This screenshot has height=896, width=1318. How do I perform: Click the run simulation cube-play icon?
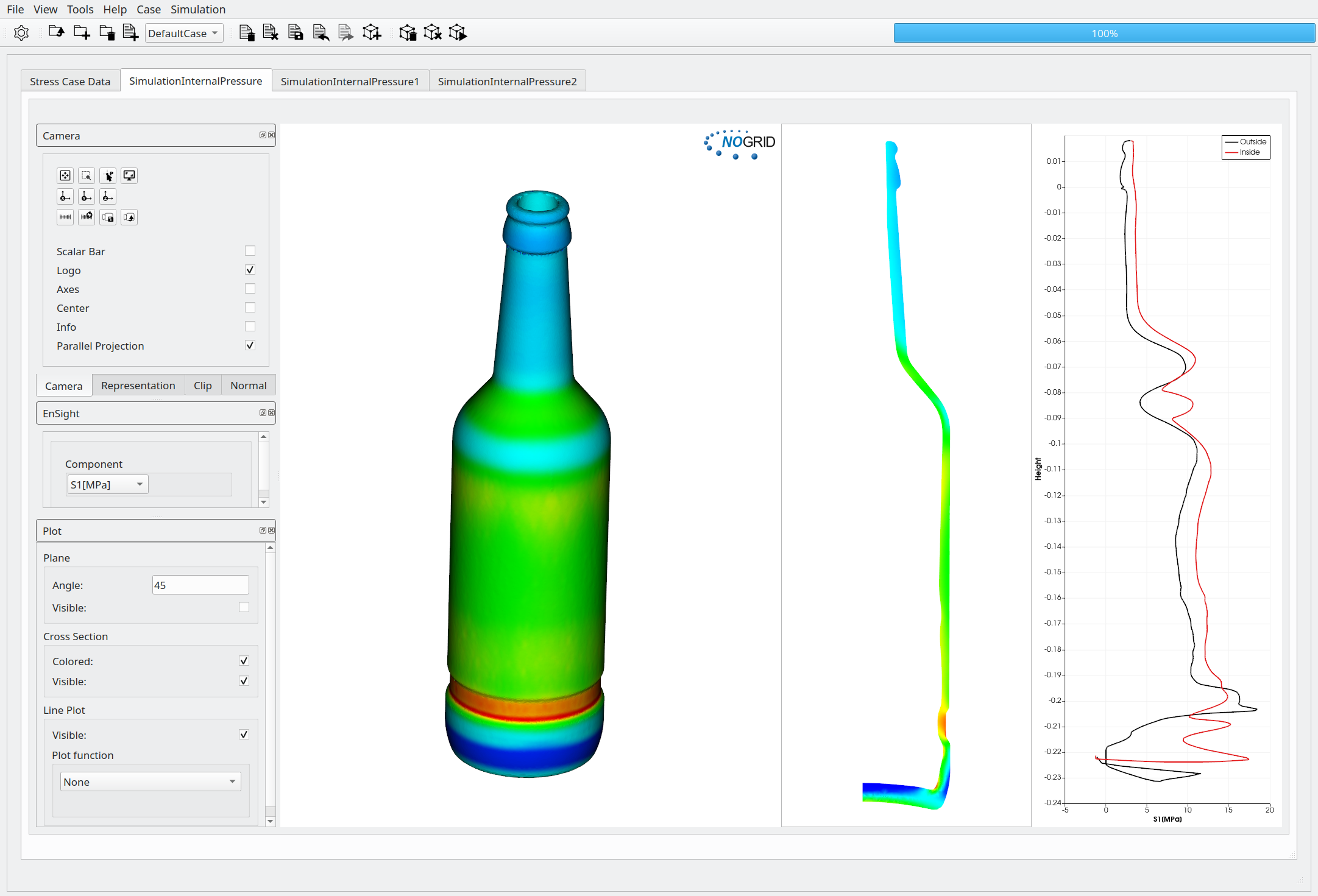pyautogui.click(x=458, y=33)
